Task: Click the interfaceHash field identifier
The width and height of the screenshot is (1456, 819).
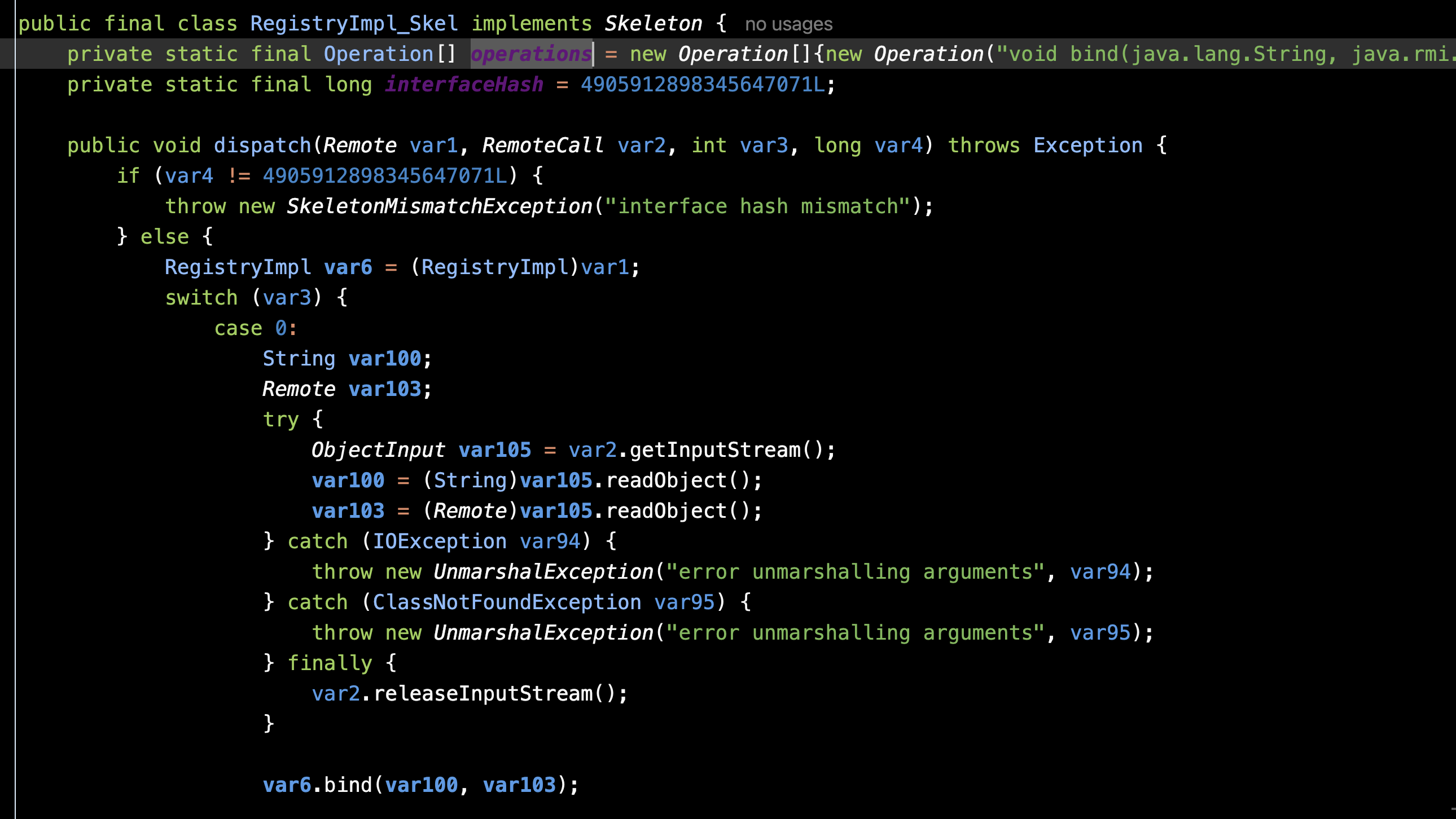Action: coord(464,85)
